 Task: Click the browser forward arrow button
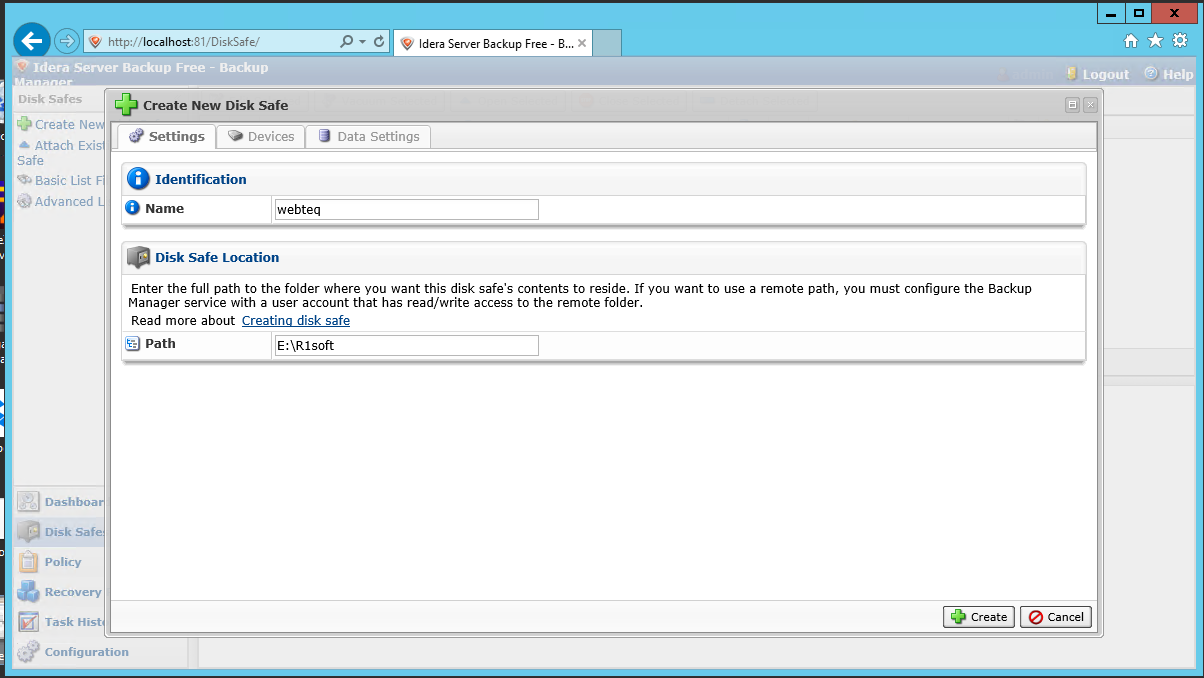[x=66, y=41]
